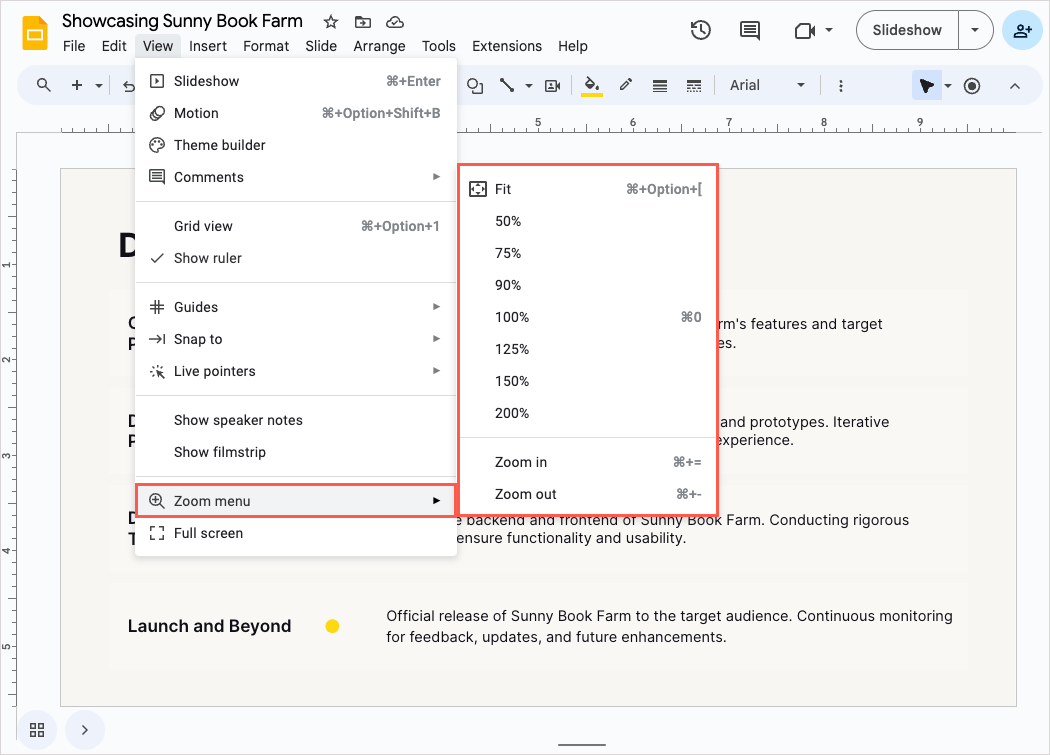Open the Format menu
Screen dimensions: 1050x755
(x=266, y=46)
